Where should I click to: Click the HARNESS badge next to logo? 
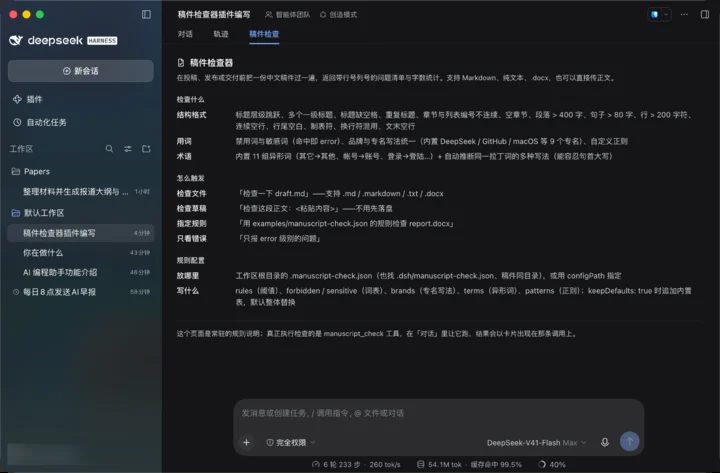click(x=102, y=41)
